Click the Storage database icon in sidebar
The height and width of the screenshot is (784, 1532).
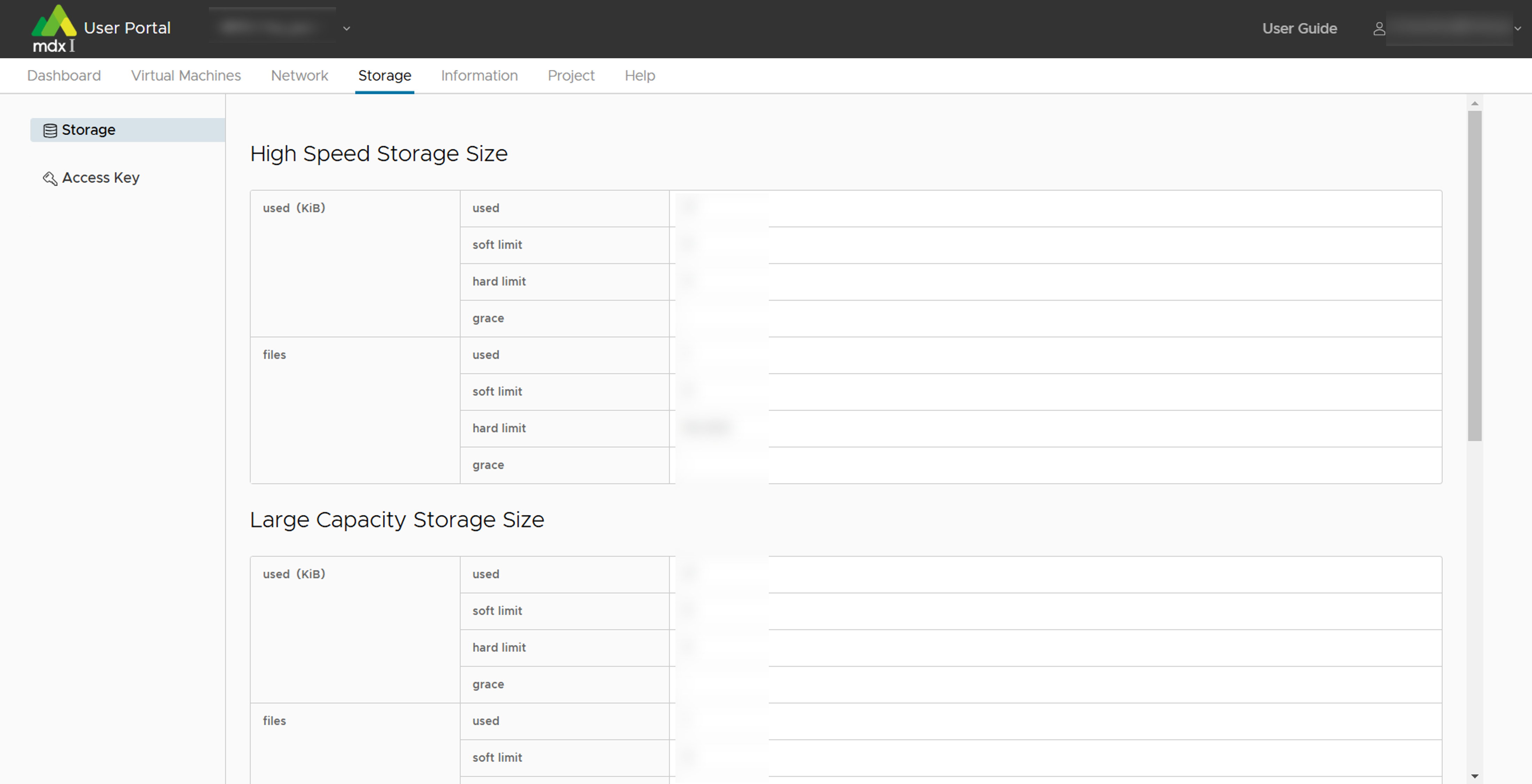[50, 130]
